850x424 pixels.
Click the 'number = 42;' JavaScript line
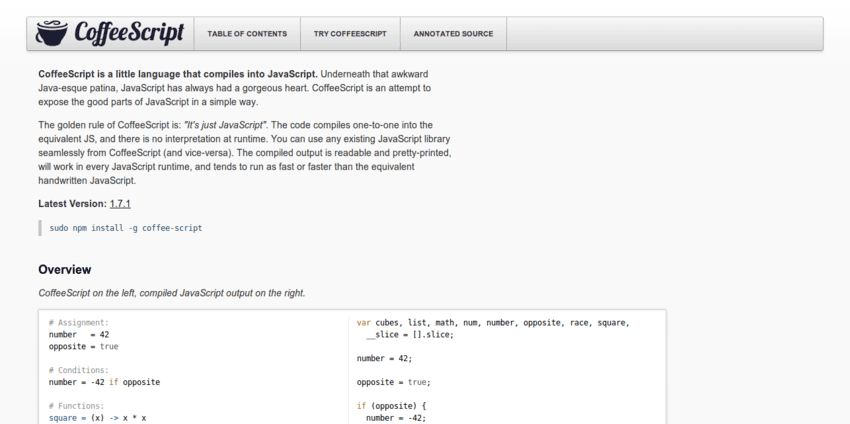tap(384, 358)
